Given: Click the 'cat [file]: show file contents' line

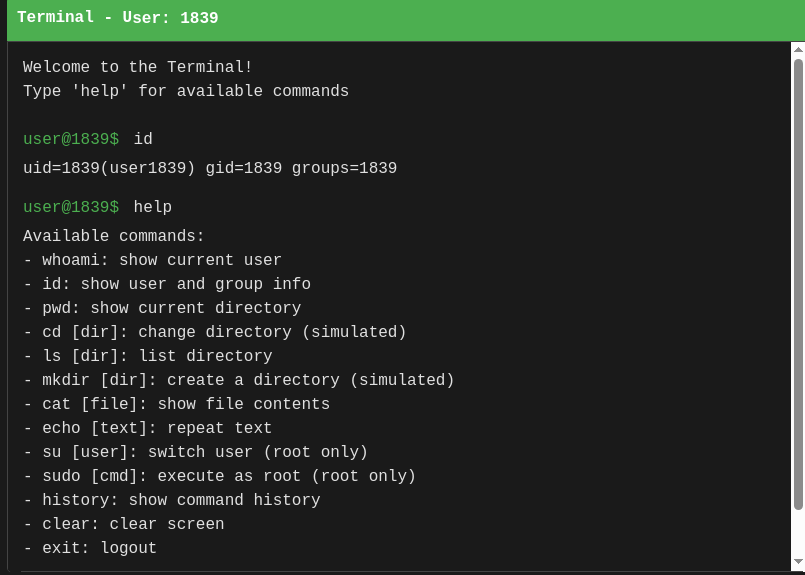Looking at the screenshot, I should pyautogui.click(x=177, y=405).
